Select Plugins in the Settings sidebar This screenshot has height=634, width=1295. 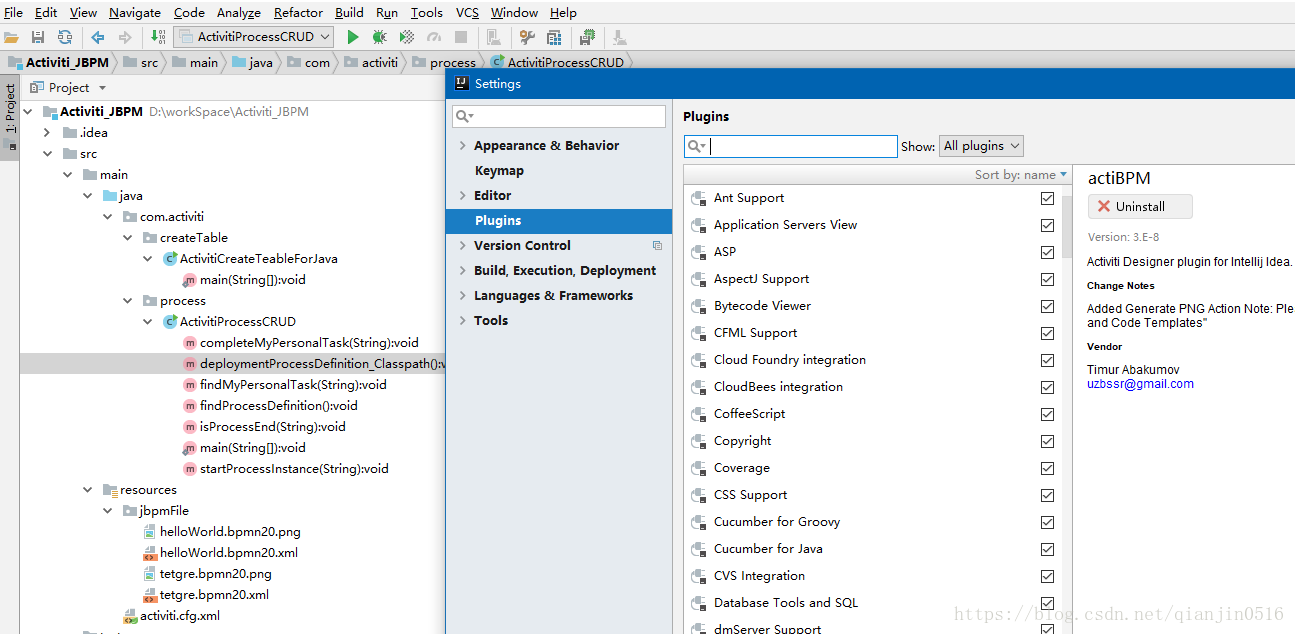[559, 221]
